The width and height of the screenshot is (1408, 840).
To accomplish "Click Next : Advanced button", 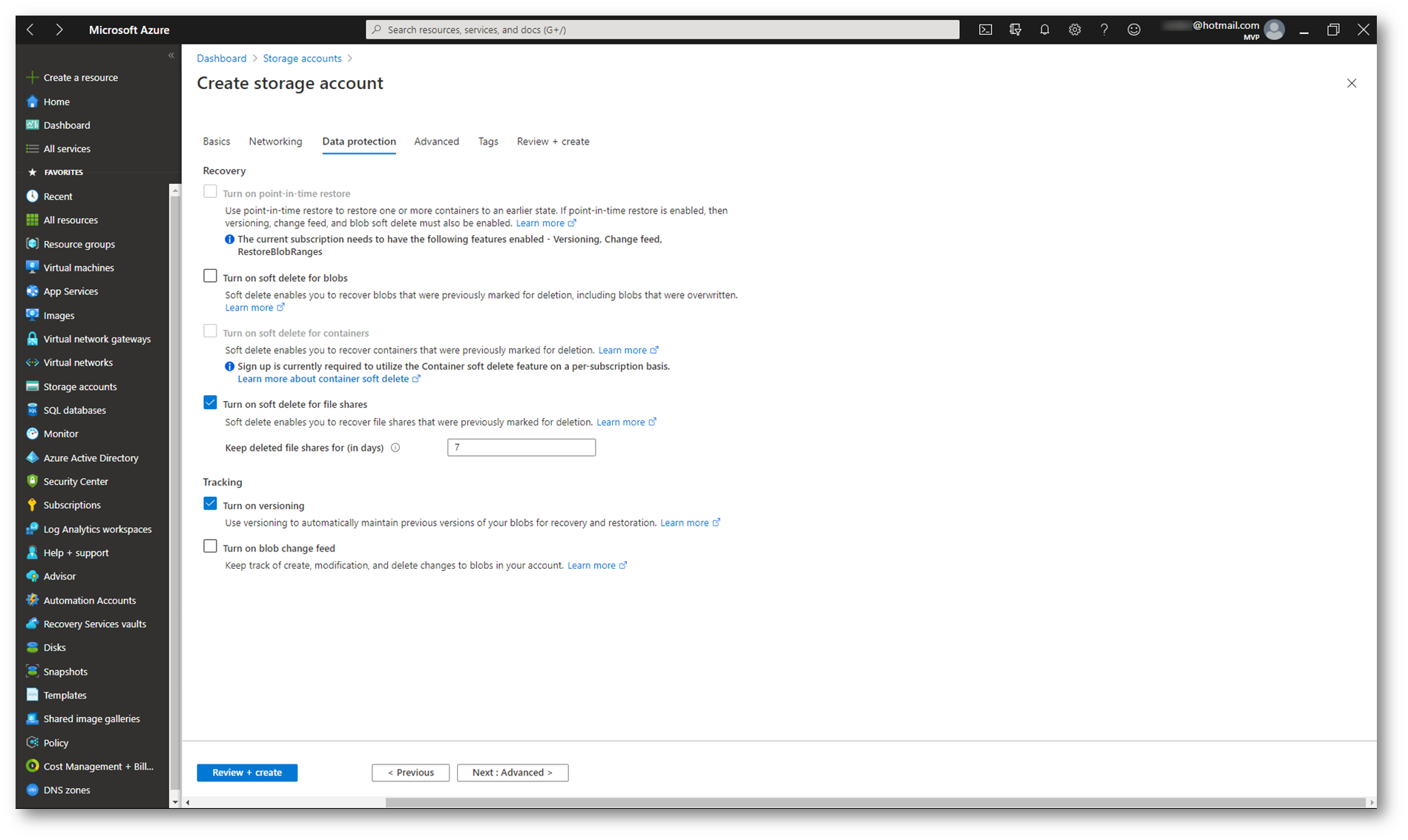I will [x=513, y=773].
